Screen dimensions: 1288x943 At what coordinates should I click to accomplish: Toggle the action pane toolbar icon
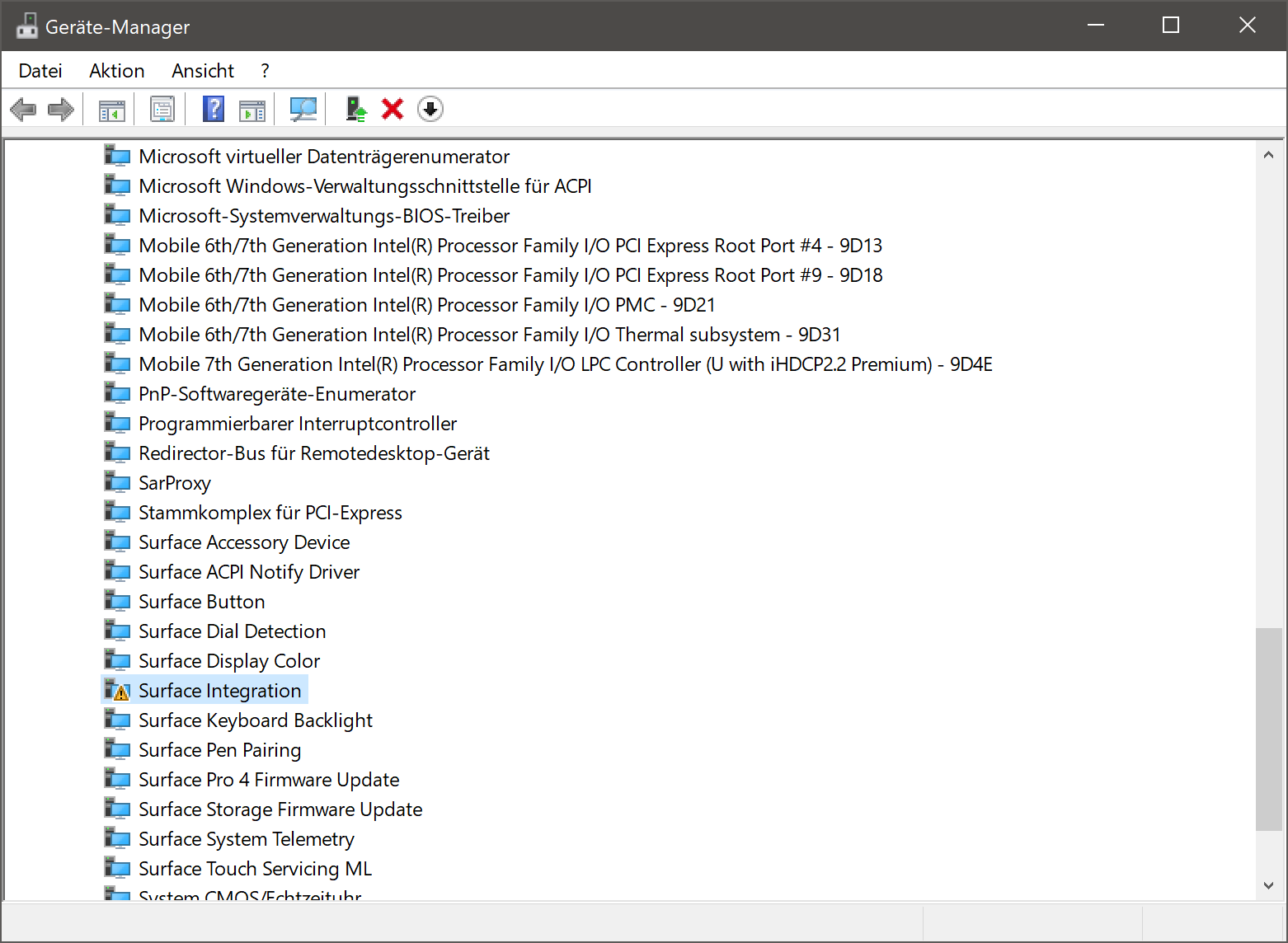252,109
